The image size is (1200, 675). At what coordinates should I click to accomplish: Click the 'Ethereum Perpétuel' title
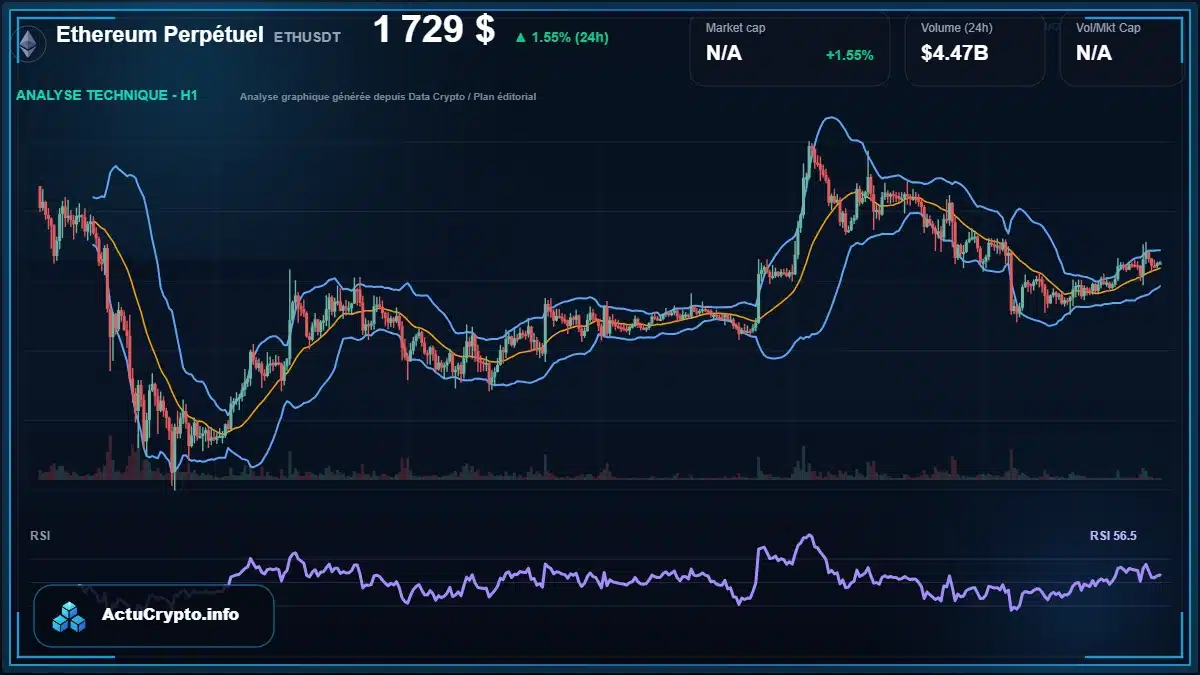tap(160, 35)
